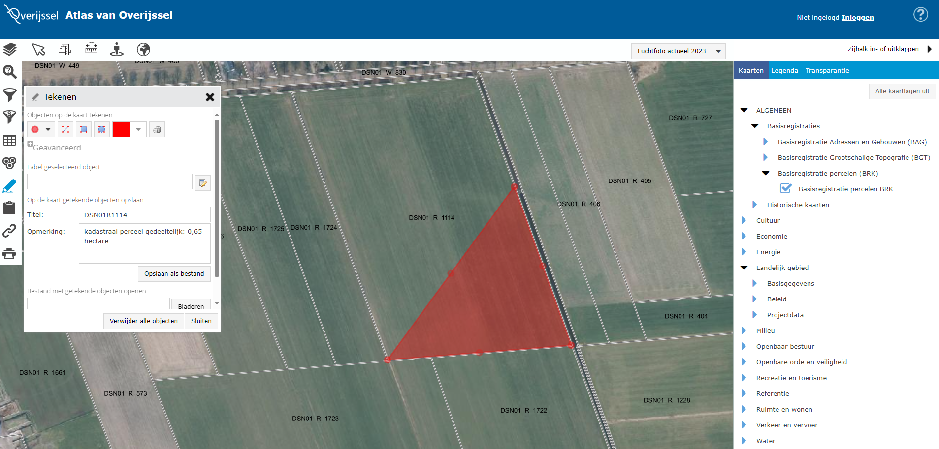
Task: Uncheck Basisregistratie percelen BRK layer checkbox
Action: (x=786, y=189)
